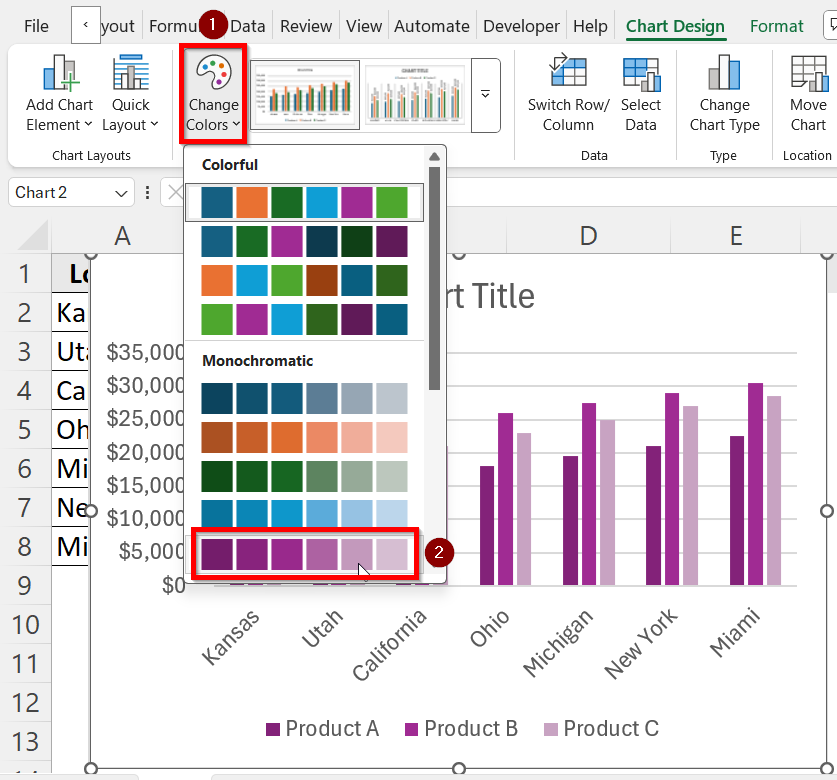Viewport: 837px width, 780px height.
Task: Select the second chart style thumbnail
Action: (x=414, y=95)
